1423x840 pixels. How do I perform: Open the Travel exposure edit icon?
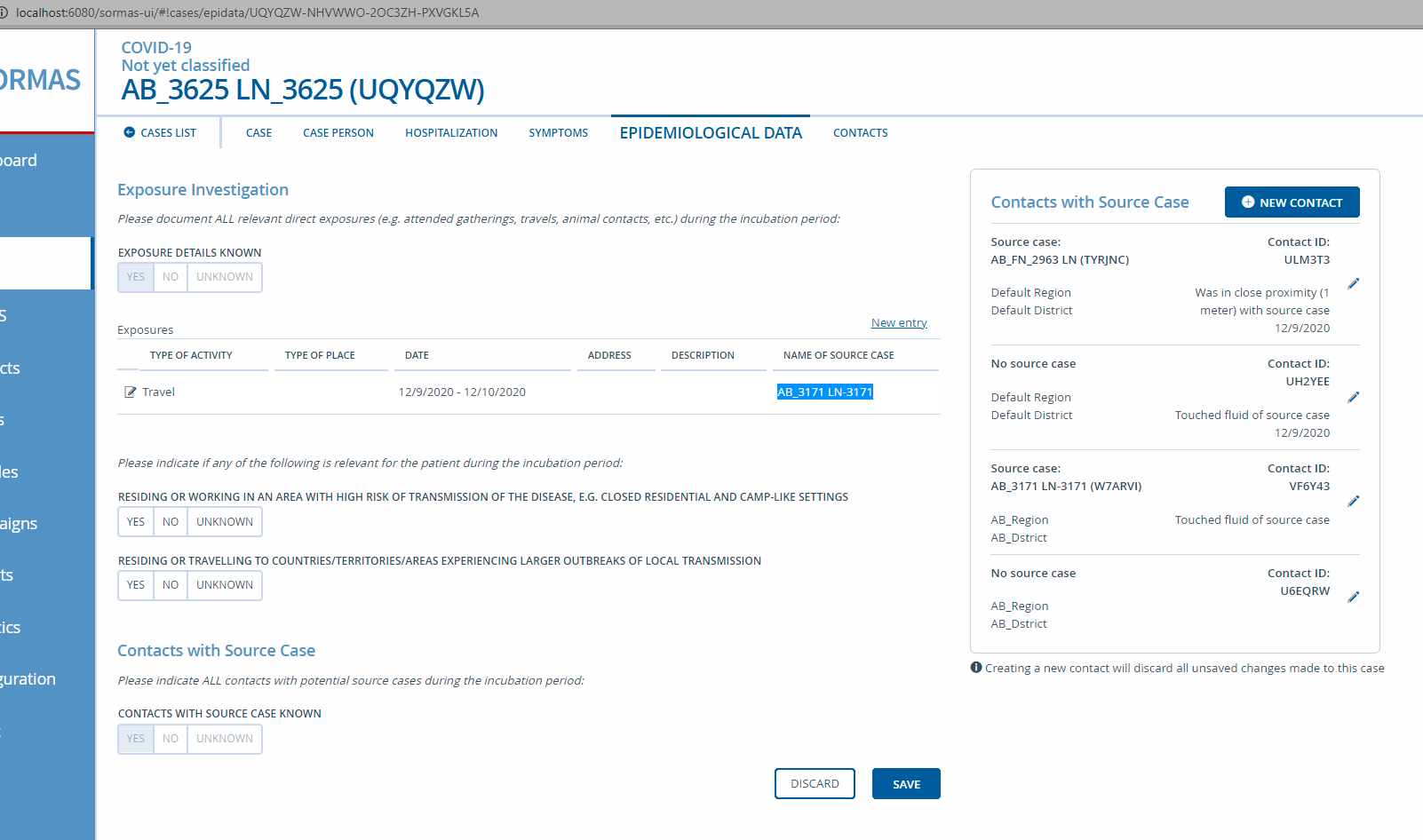pos(131,392)
